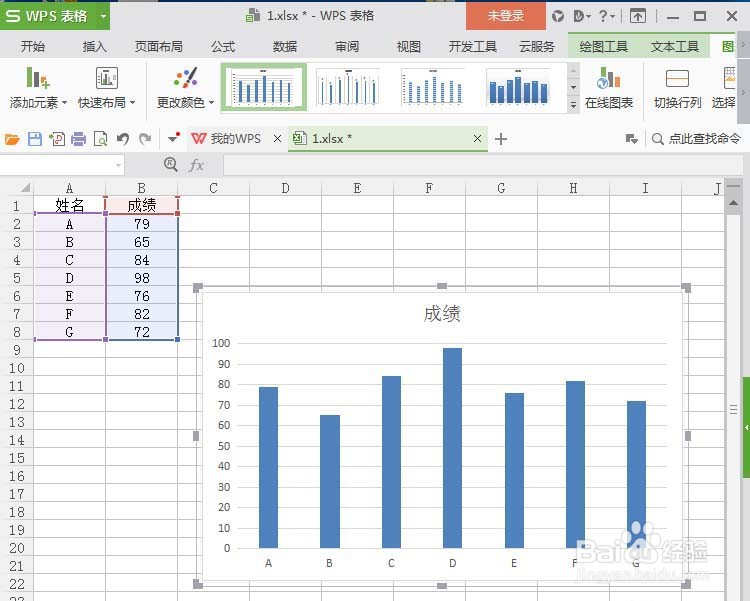Screen dimensions: 750x601
Task: Select the second chart style thumbnail
Action: [348, 87]
